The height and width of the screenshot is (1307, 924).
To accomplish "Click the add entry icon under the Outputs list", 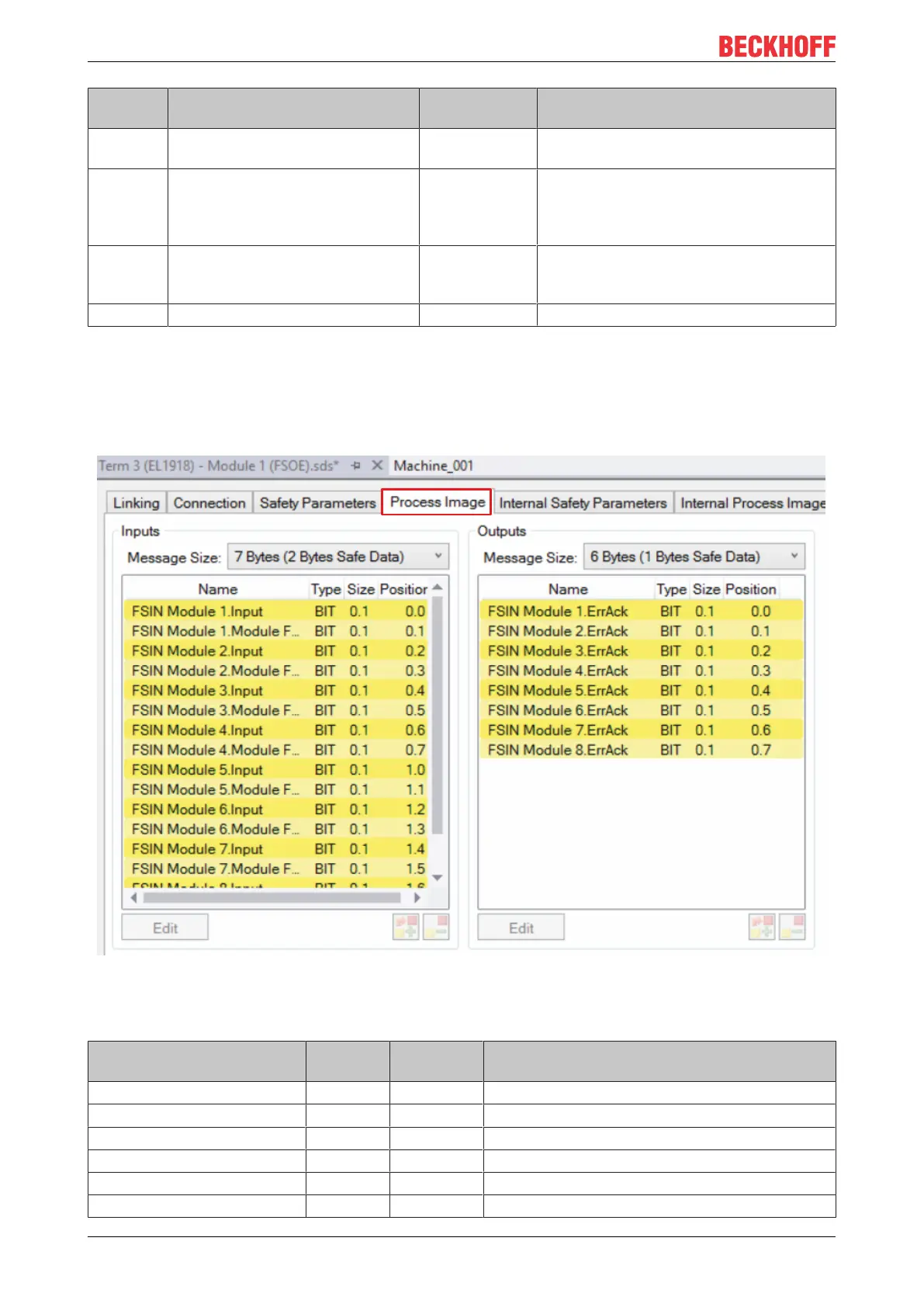I will [762, 927].
